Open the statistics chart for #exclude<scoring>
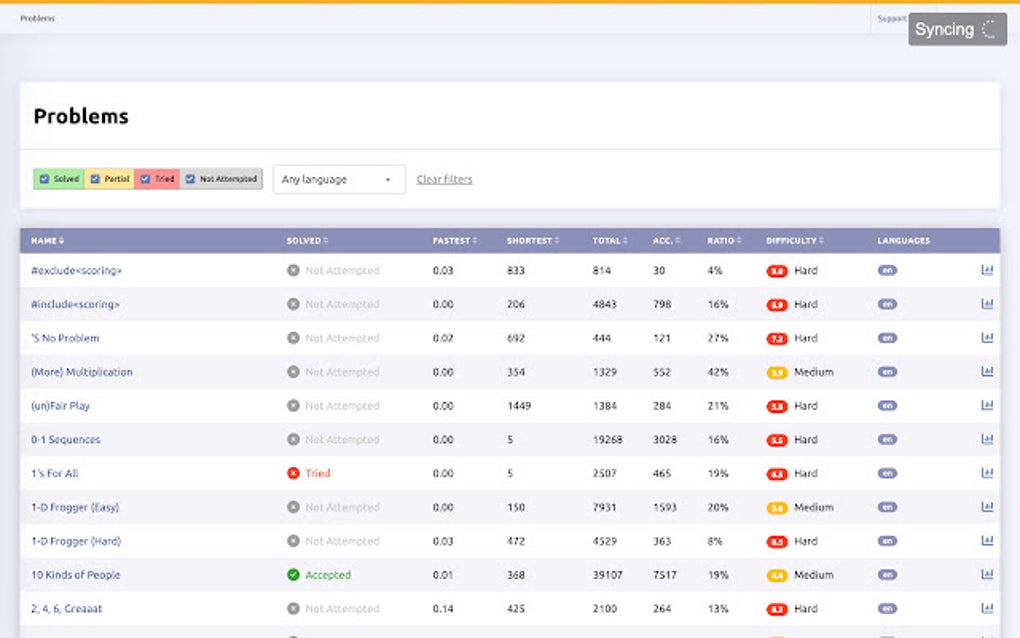 (x=988, y=269)
